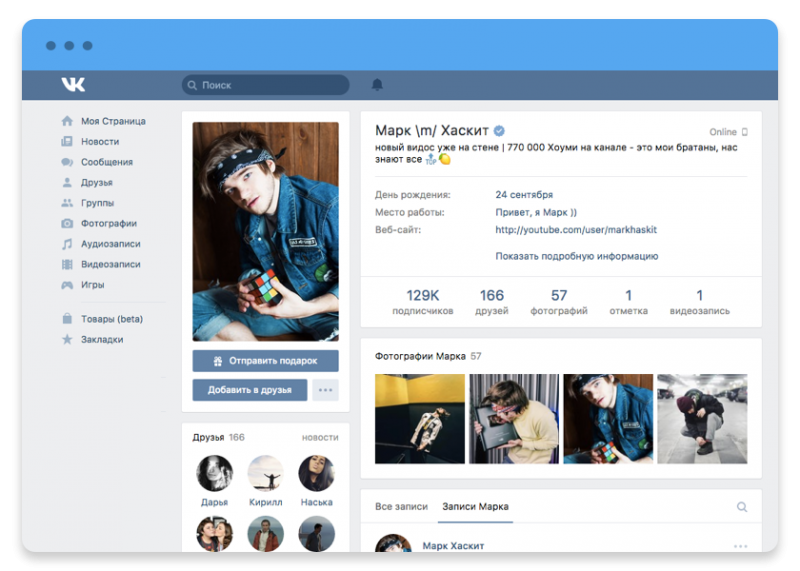Click search icon in wall posts tabs

pos(742,507)
